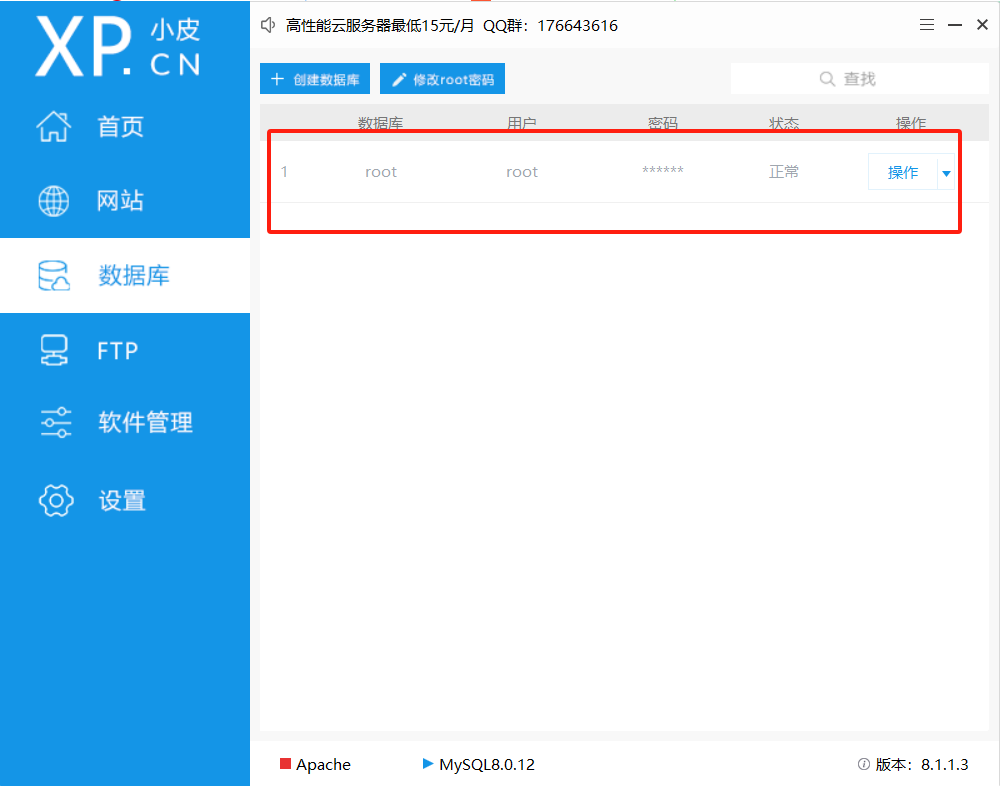Click the 操作 button in root row
The image size is (1000, 786).
click(902, 172)
